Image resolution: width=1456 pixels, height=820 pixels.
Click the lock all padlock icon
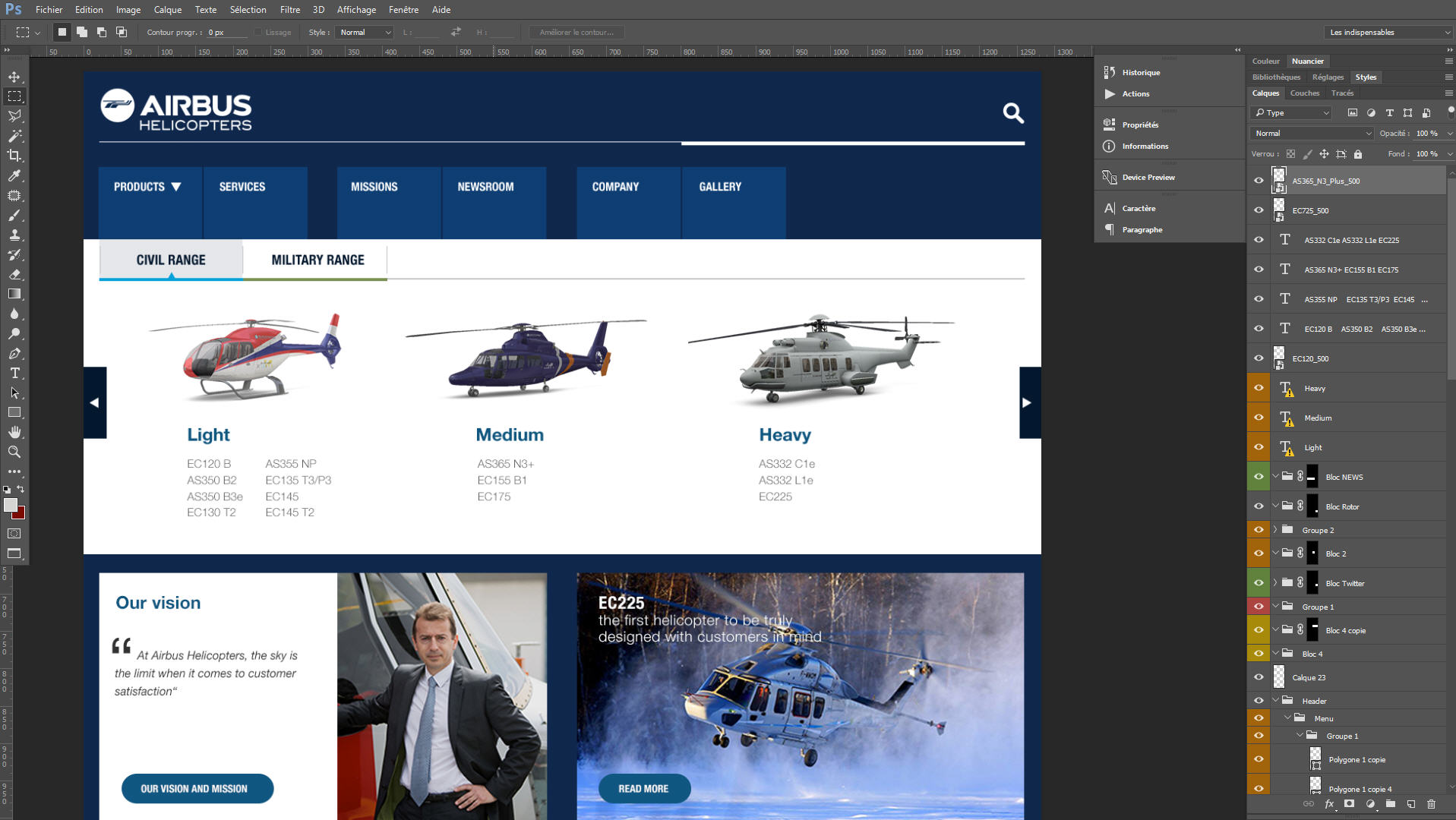1358,154
